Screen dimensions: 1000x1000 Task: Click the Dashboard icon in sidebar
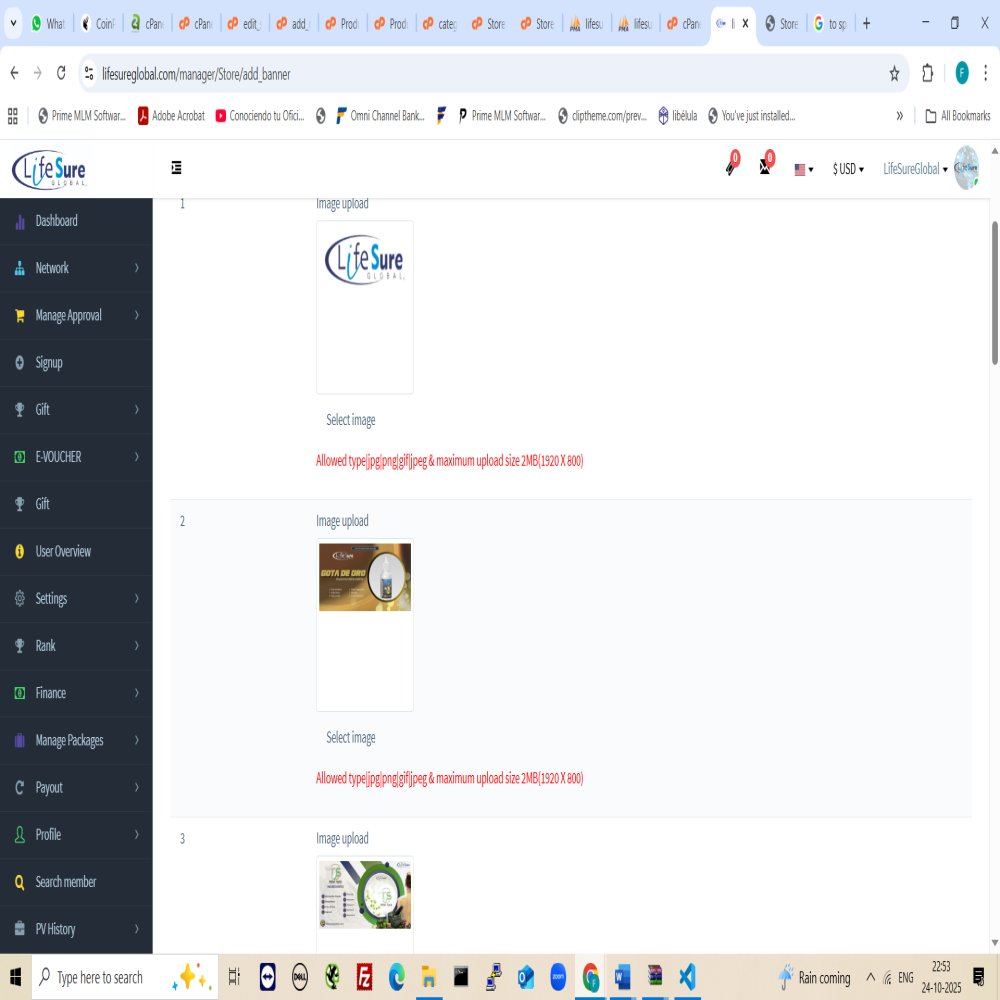(20, 221)
